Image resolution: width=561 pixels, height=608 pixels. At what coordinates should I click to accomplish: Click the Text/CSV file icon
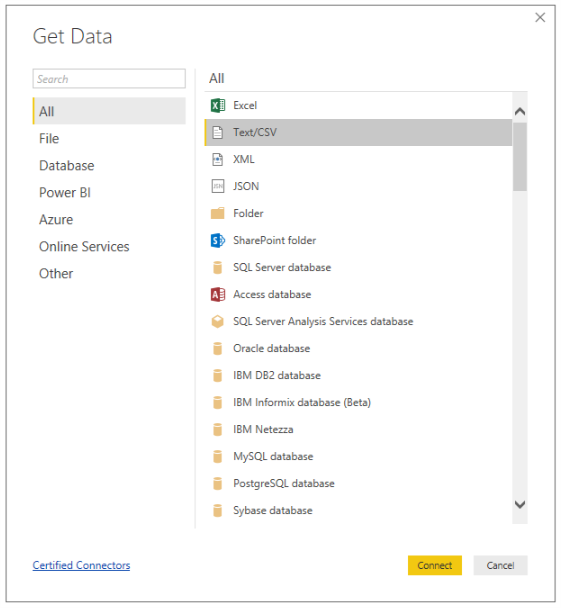(x=217, y=133)
